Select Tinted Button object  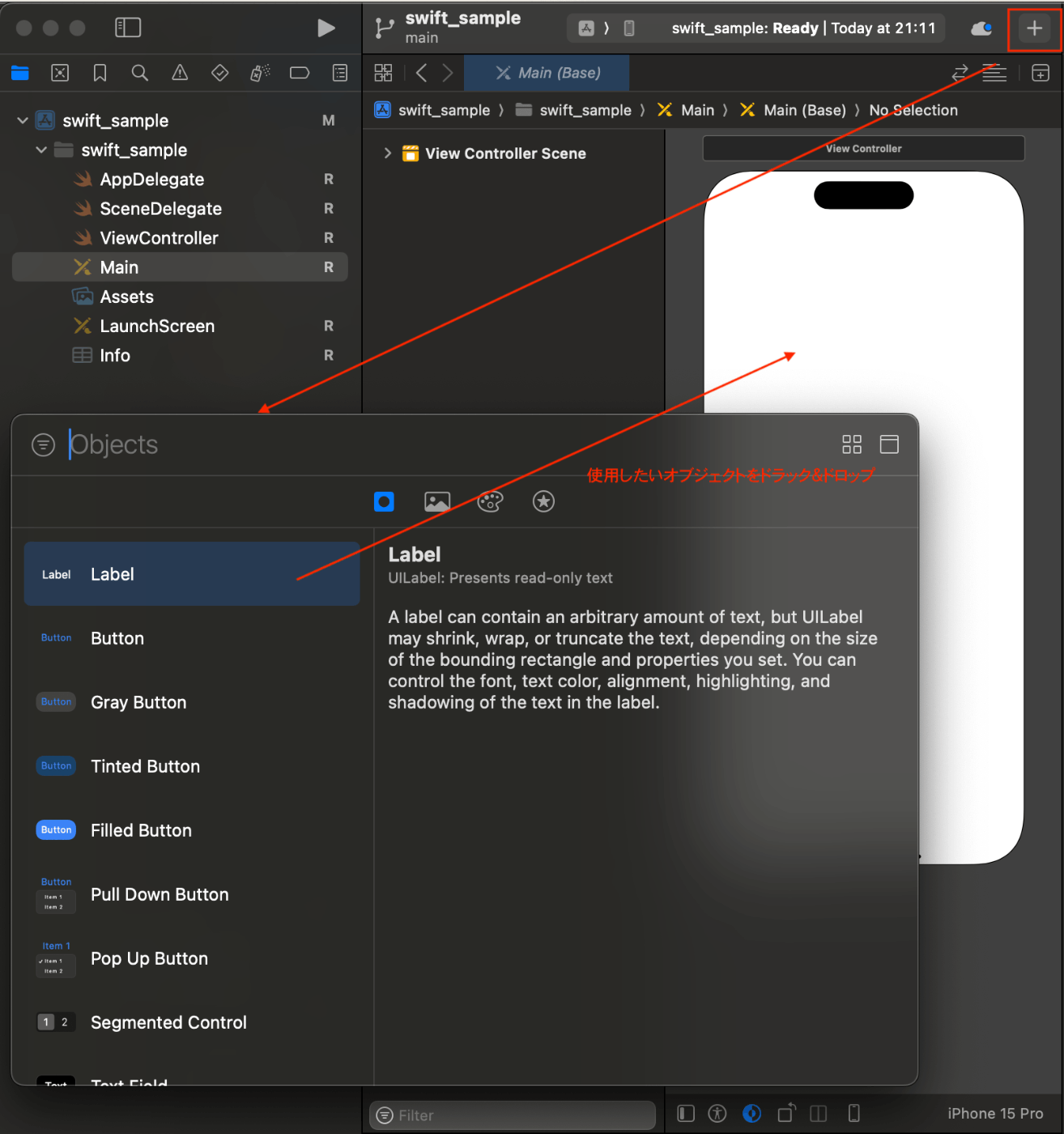(x=192, y=766)
